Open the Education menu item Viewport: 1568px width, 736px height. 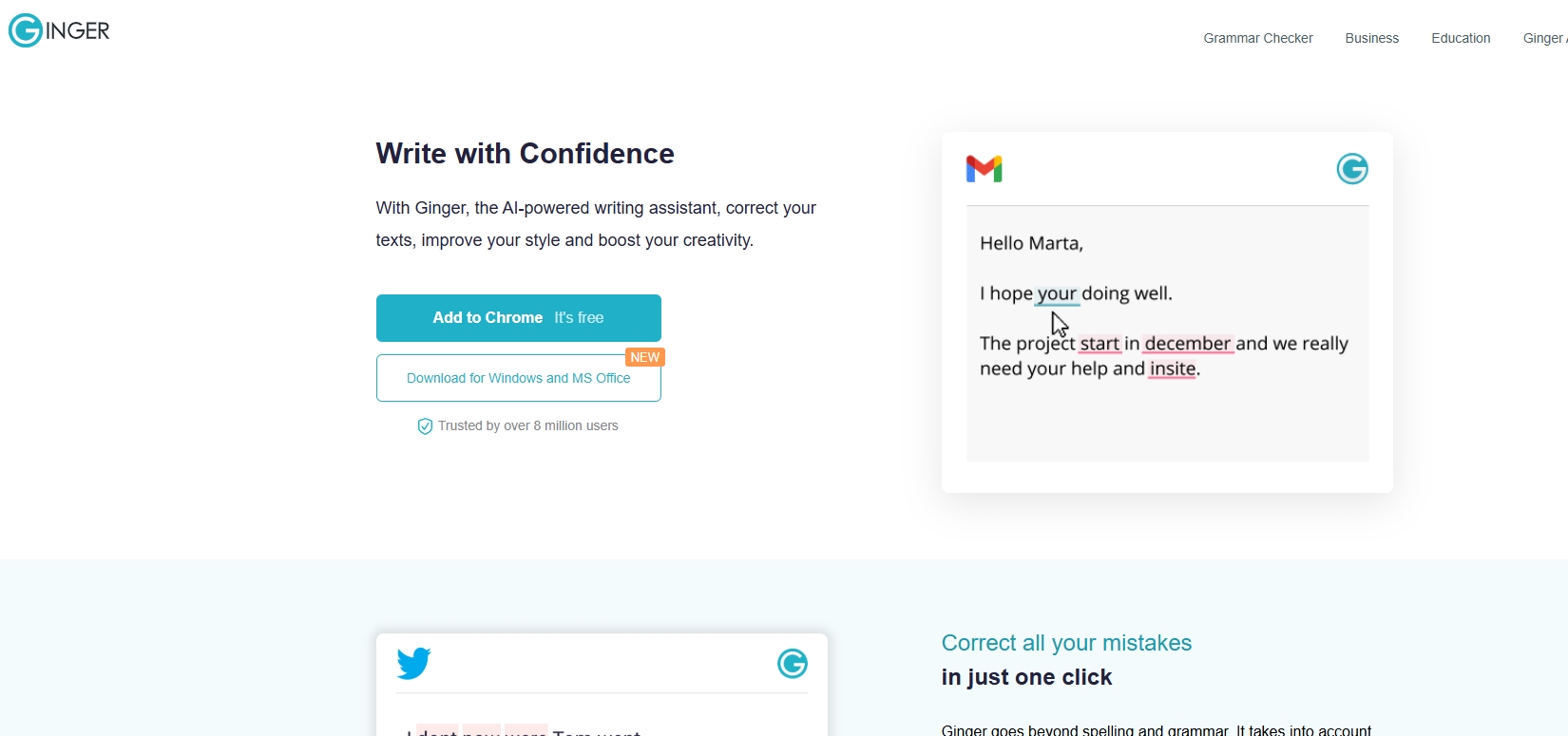[1461, 38]
